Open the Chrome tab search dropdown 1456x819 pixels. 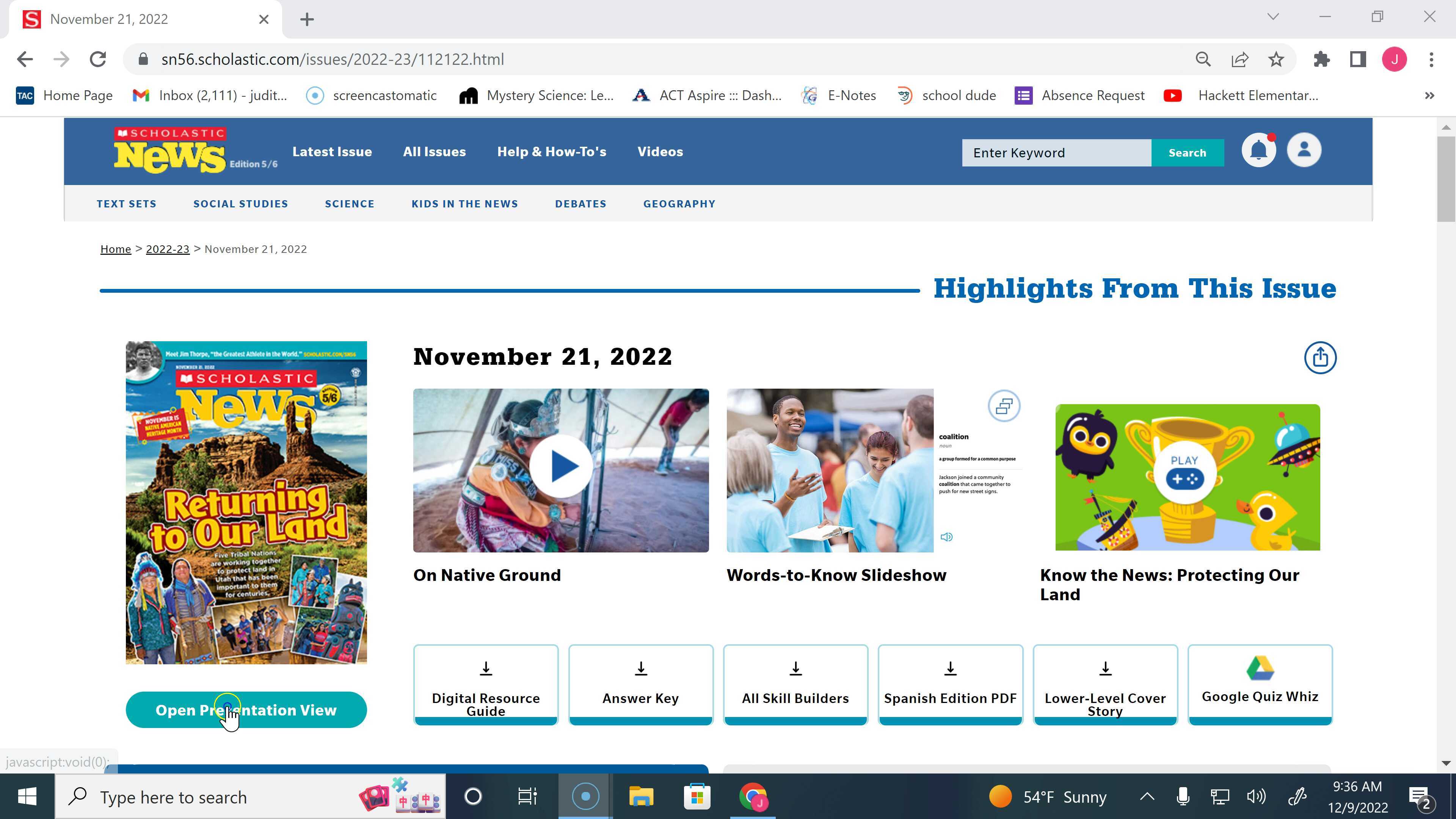pyautogui.click(x=1273, y=17)
